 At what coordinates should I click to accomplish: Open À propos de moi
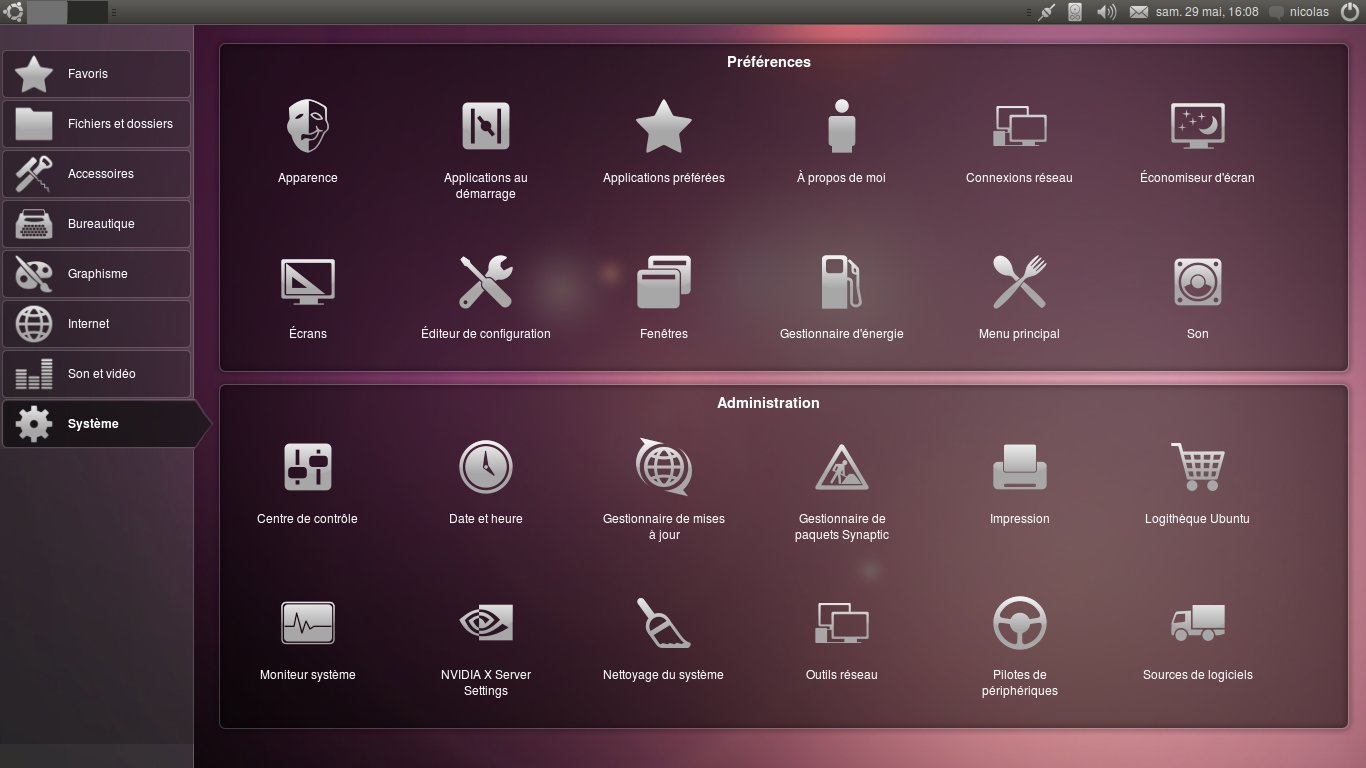coord(841,142)
